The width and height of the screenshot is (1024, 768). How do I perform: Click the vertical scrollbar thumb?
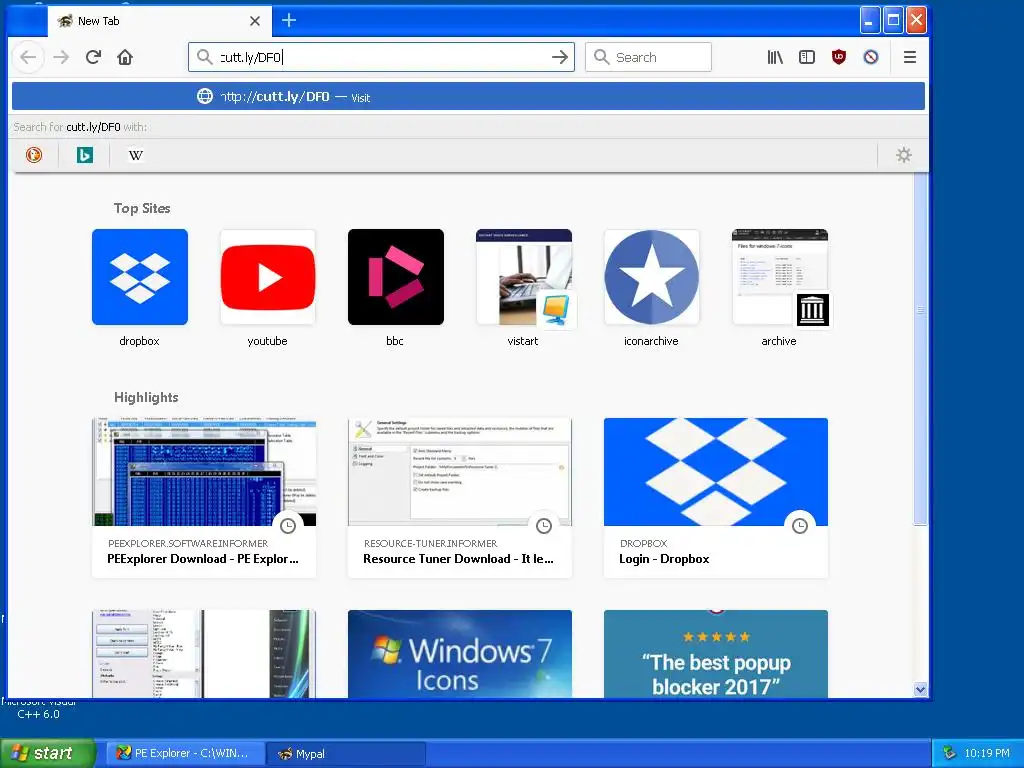coord(920,349)
